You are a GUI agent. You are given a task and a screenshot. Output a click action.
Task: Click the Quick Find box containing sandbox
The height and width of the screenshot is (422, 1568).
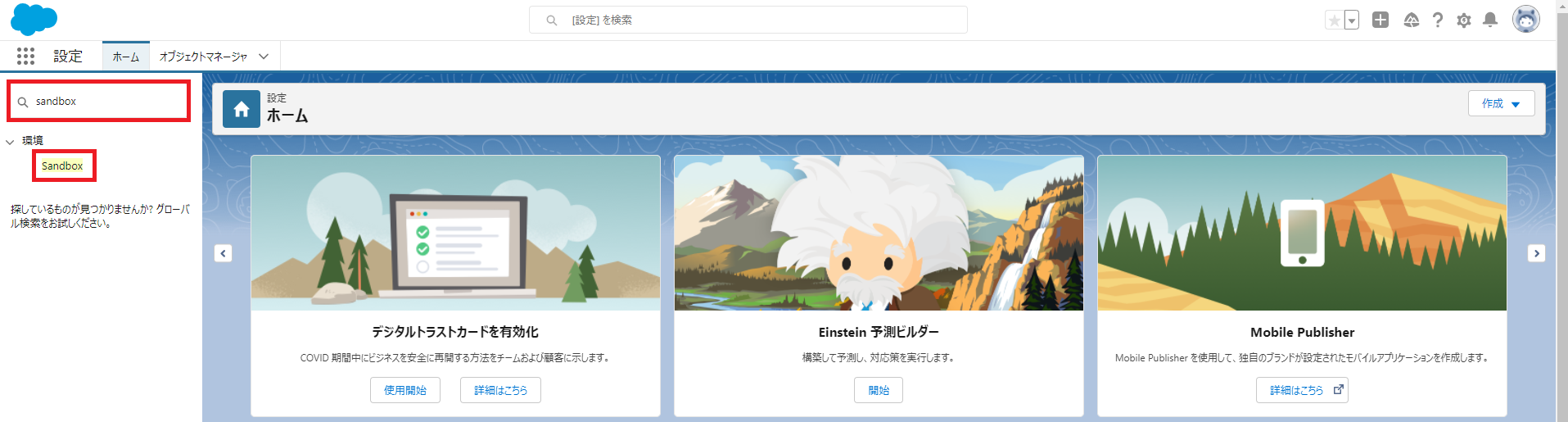point(99,102)
